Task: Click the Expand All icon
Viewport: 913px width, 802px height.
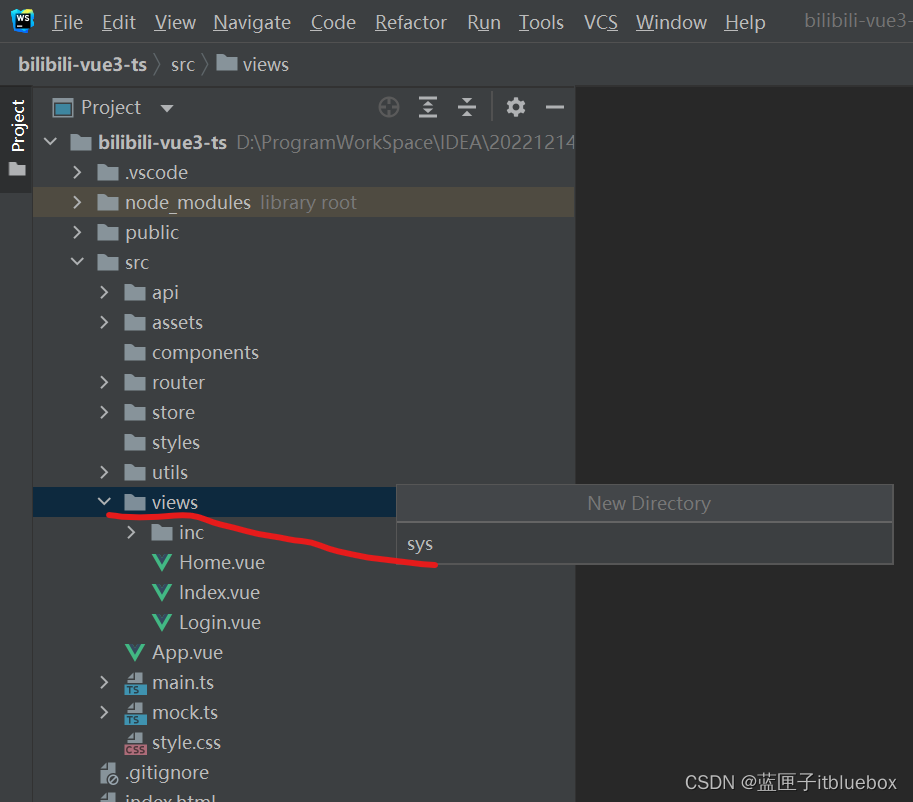Action: 427,107
